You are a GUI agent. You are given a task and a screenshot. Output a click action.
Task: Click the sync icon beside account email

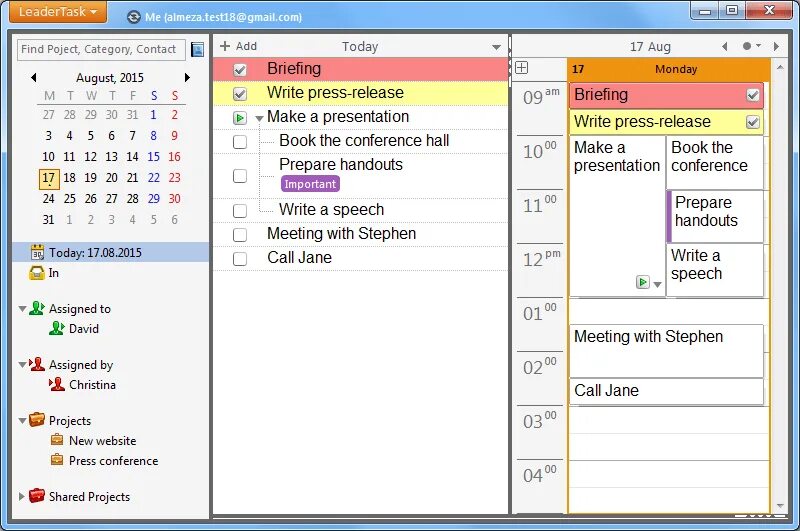134,17
